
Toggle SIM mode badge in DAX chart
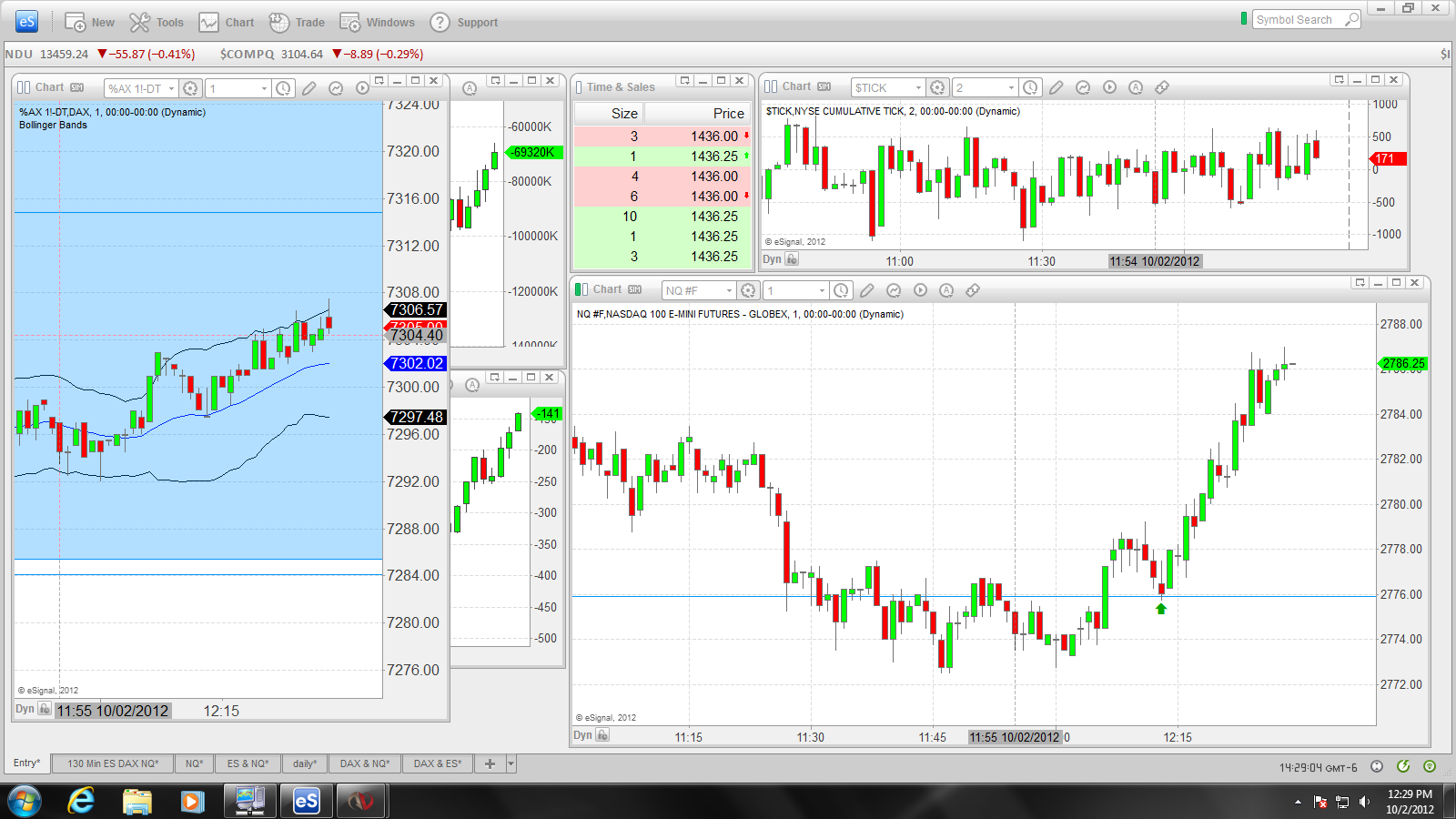click(x=77, y=87)
